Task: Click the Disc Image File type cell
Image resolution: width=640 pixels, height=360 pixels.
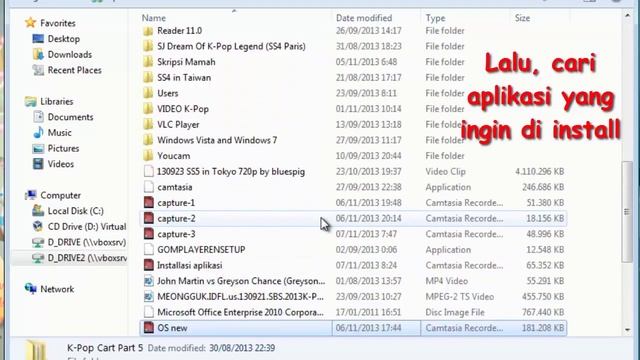Action: tap(455, 312)
